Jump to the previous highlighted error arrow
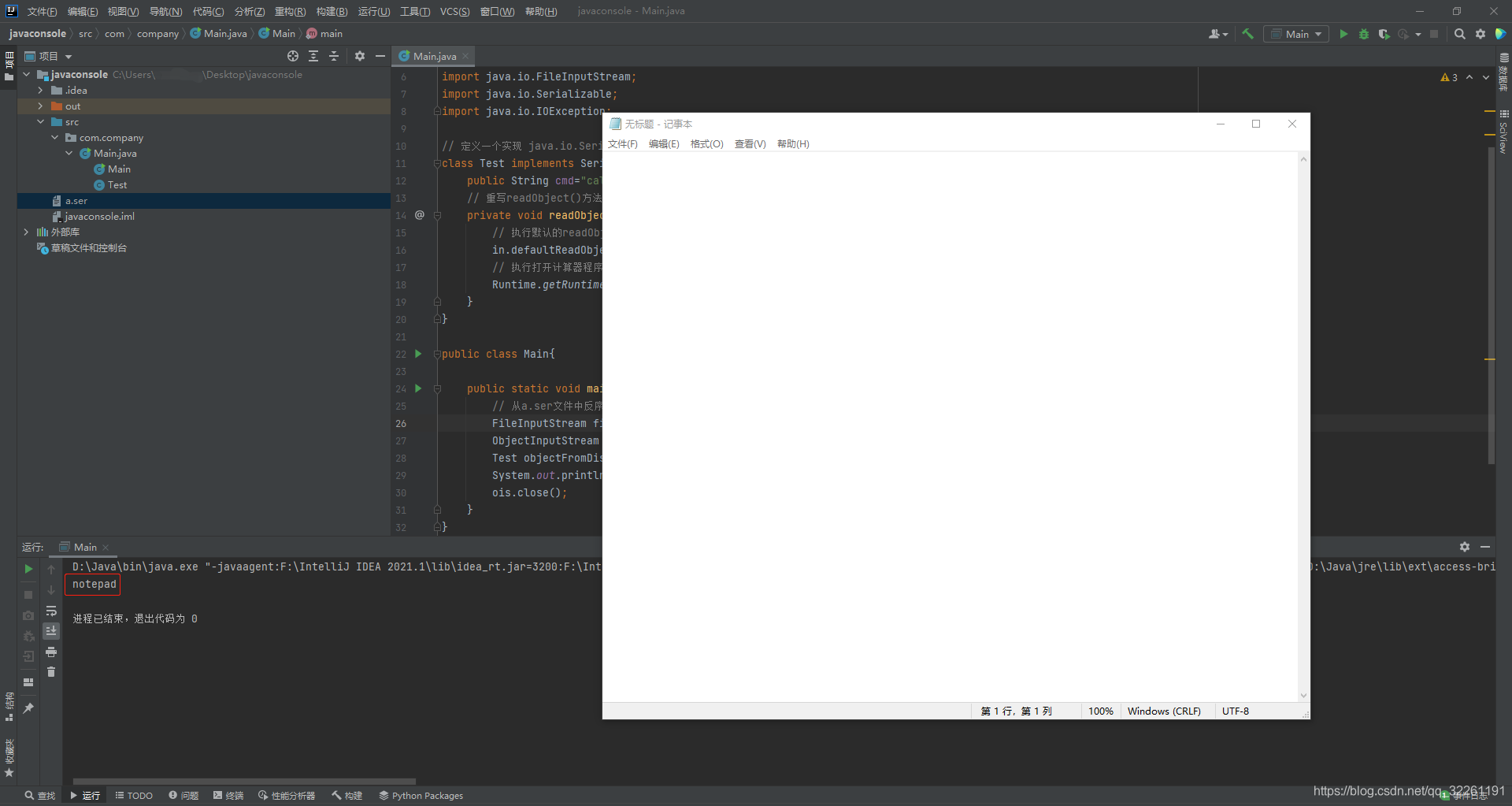 coord(1469,77)
